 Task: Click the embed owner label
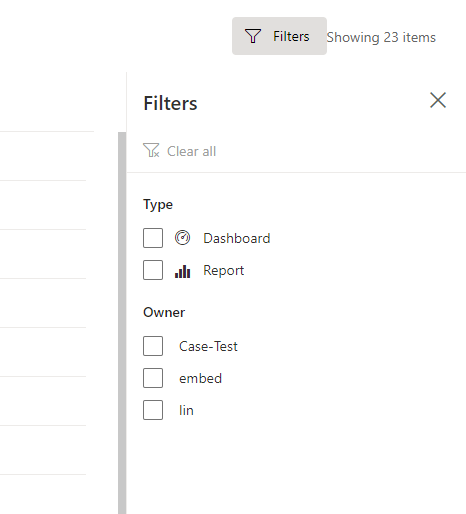tap(200, 378)
